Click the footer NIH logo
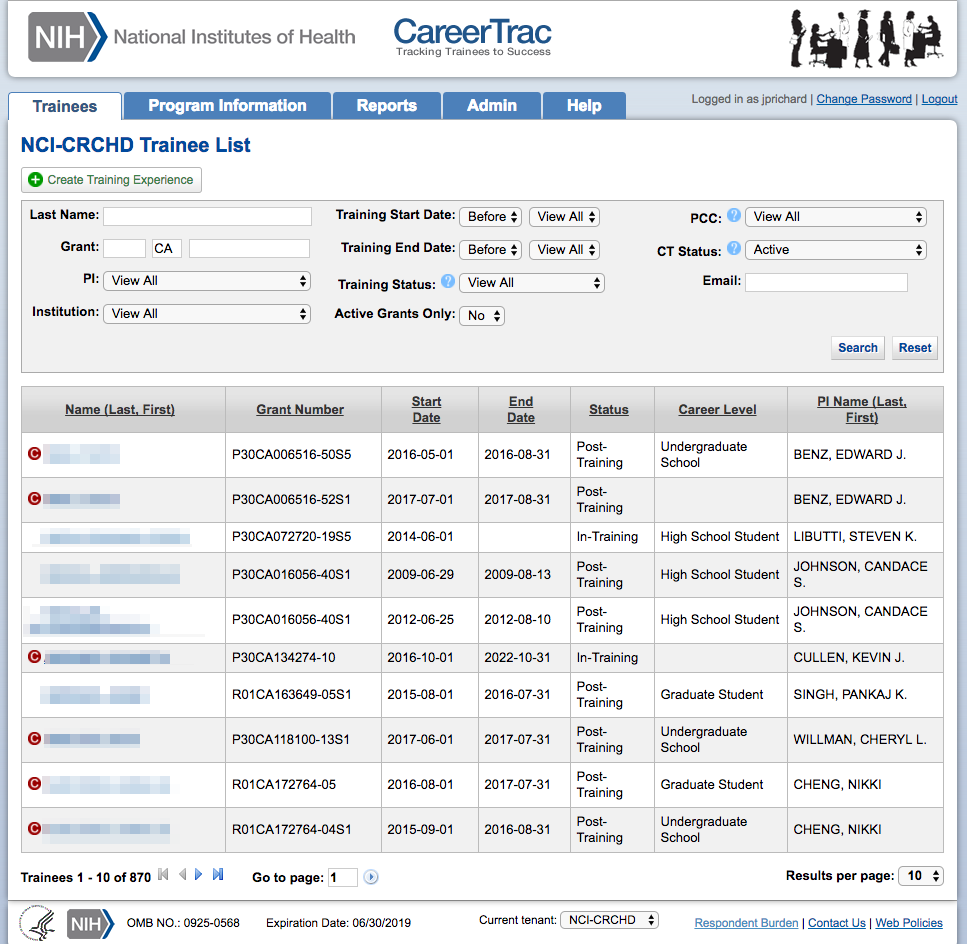 pyautogui.click(x=90, y=924)
